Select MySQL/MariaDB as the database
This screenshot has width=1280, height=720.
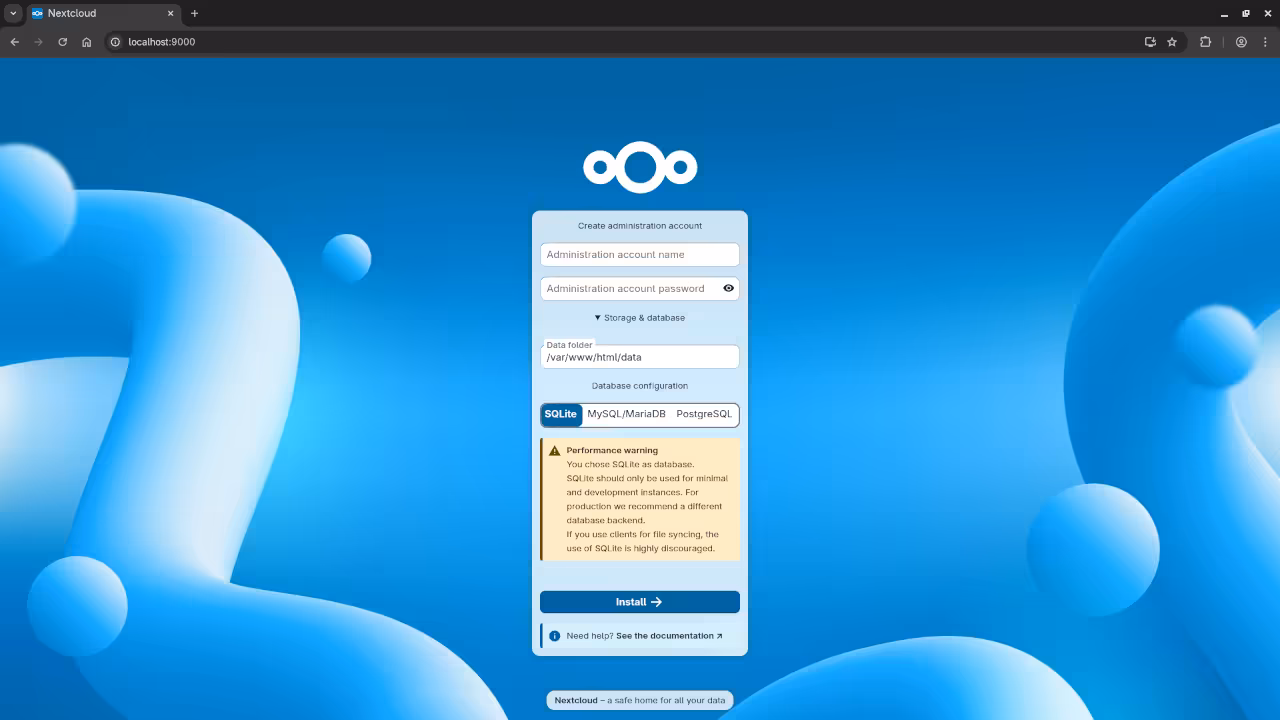coord(625,414)
